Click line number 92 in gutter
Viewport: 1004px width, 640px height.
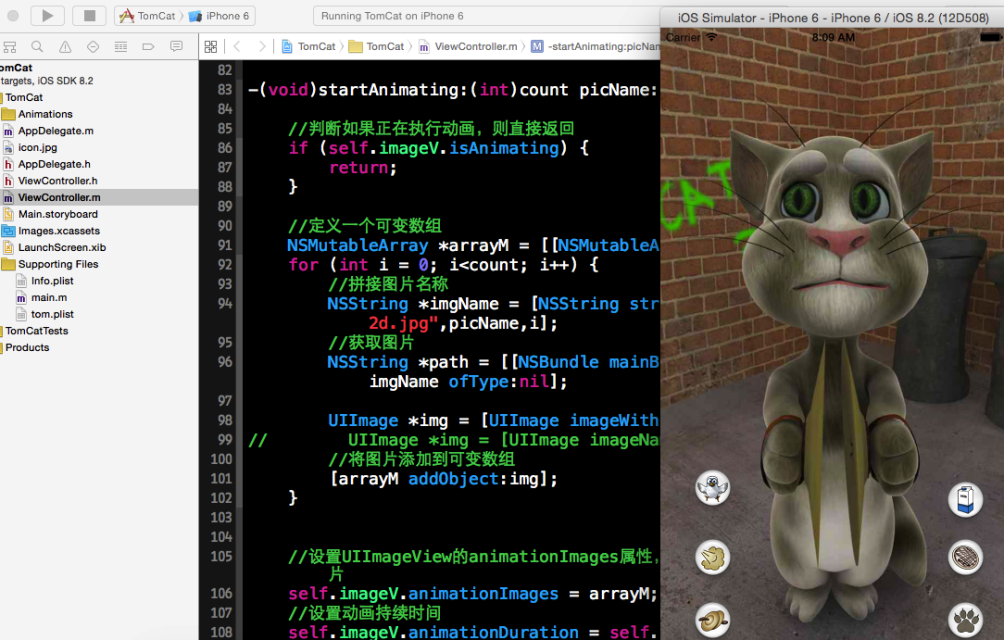(x=224, y=264)
